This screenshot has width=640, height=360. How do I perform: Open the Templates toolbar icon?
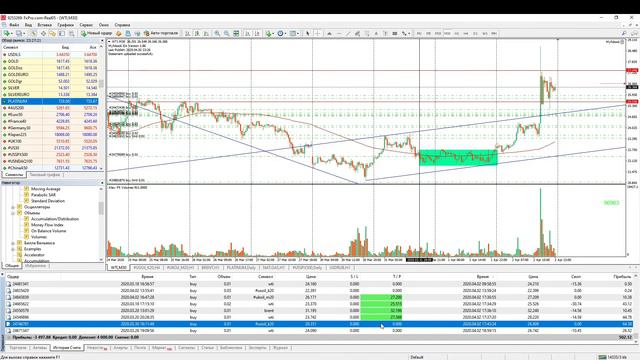(292, 33)
